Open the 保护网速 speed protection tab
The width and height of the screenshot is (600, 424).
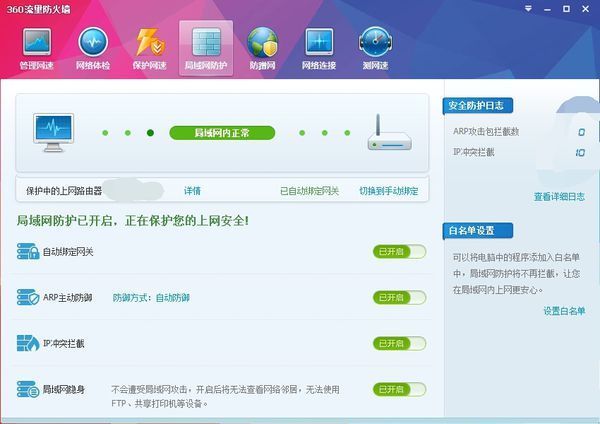[x=150, y=49]
